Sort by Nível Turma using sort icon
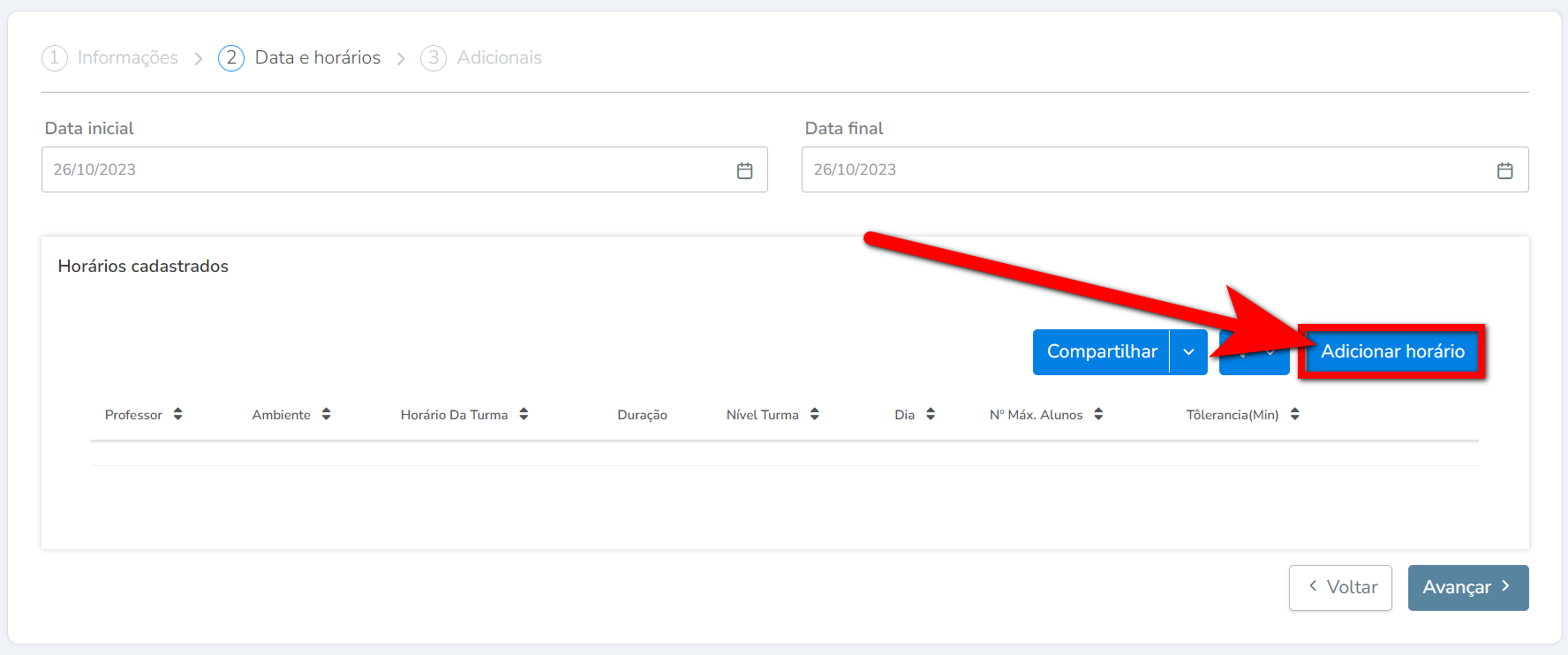This screenshot has width=1568, height=655. click(x=814, y=414)
